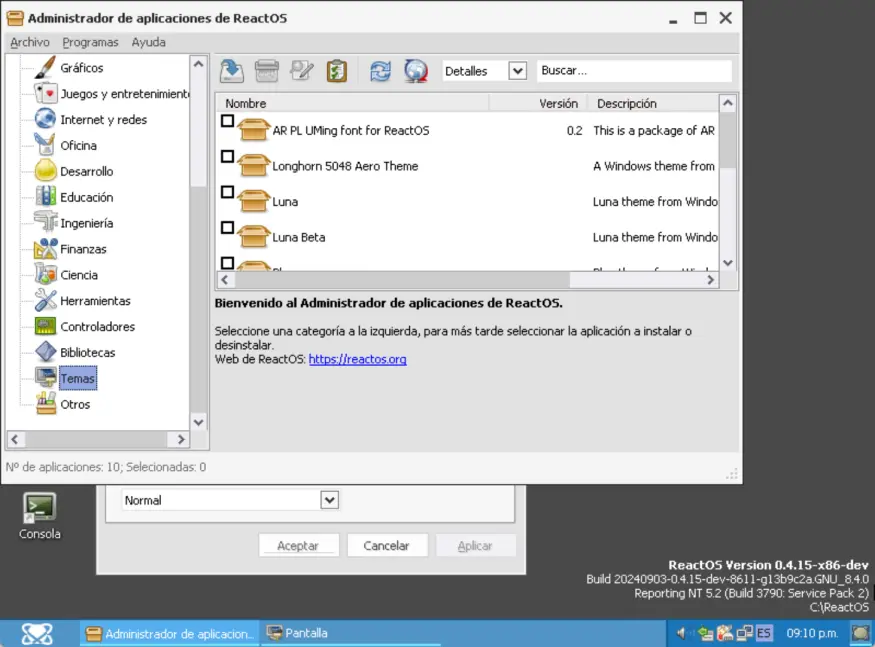Screen dimensions: 875x647
Task: Click the Uninstall toolbar icon
Action: pyautogui.click(x=267, y=71)
